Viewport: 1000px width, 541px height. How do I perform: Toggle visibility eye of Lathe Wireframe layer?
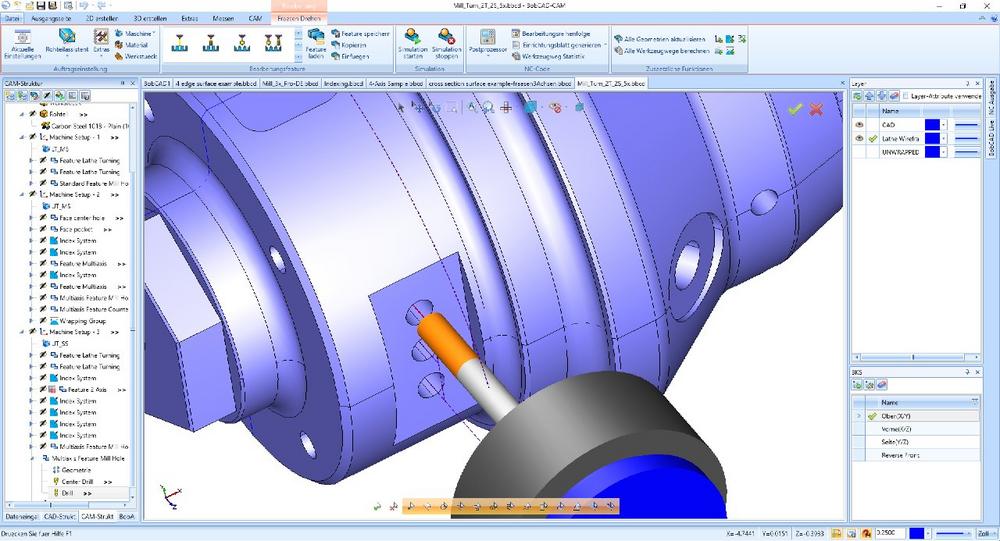(x=859, y=138)
